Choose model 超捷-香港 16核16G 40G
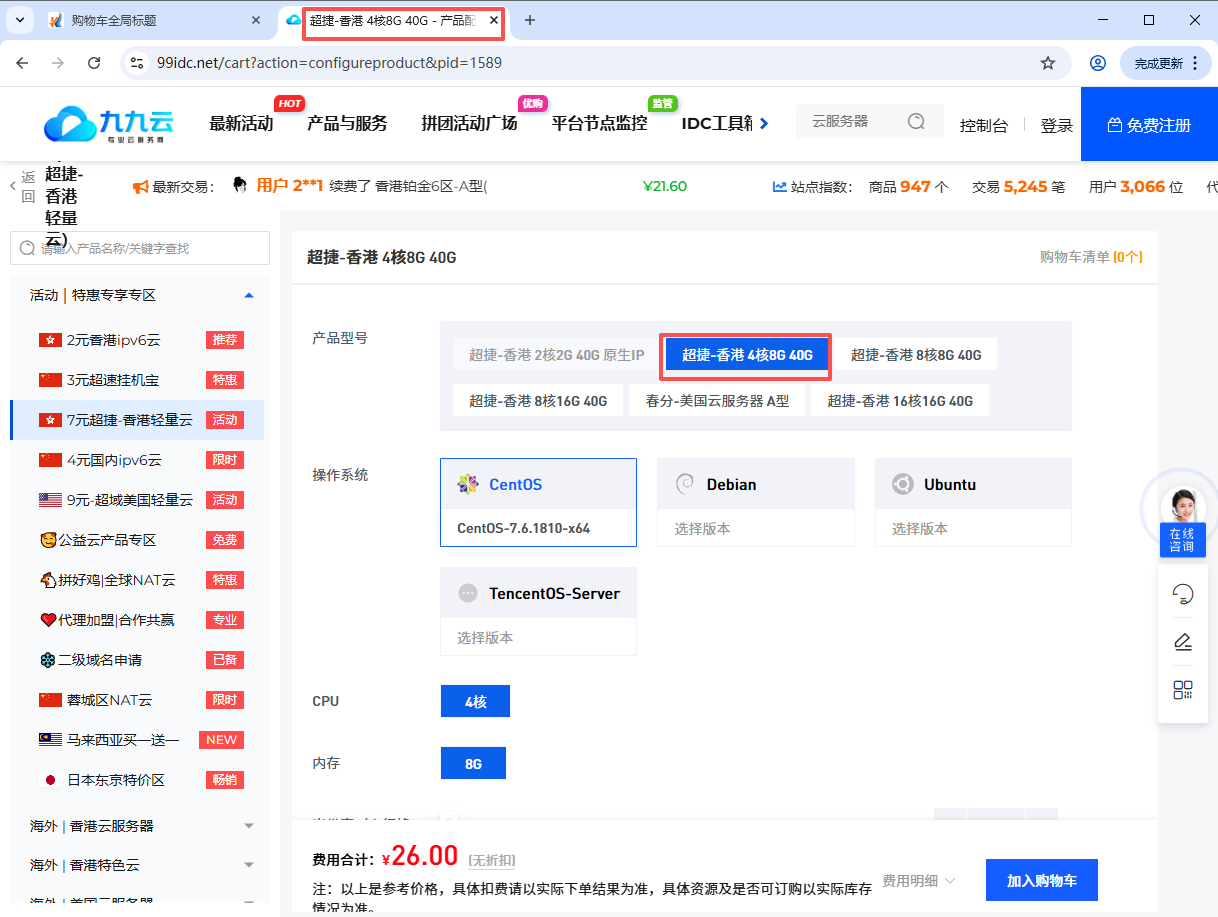 (x=900, y=401)
